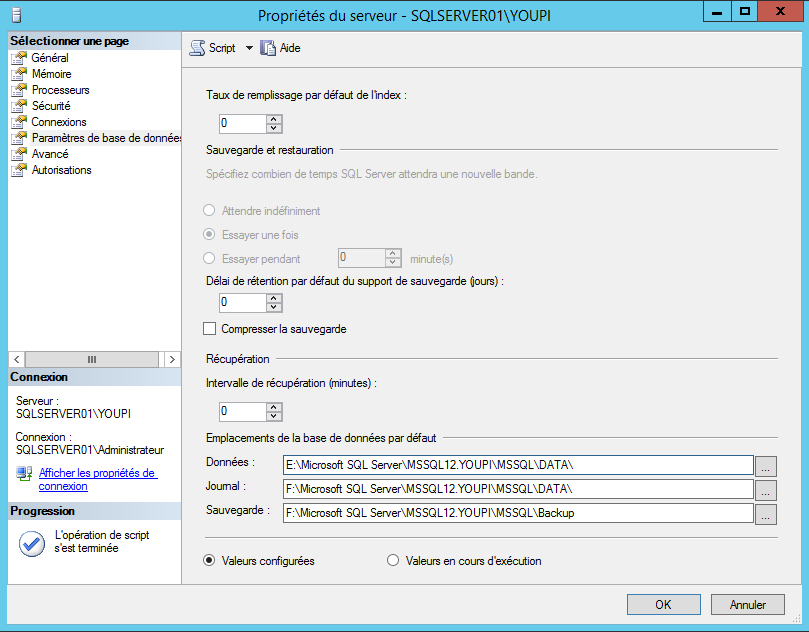Open the Processeurs page
This screenshot has height=632, width=809.
[60, 90]
